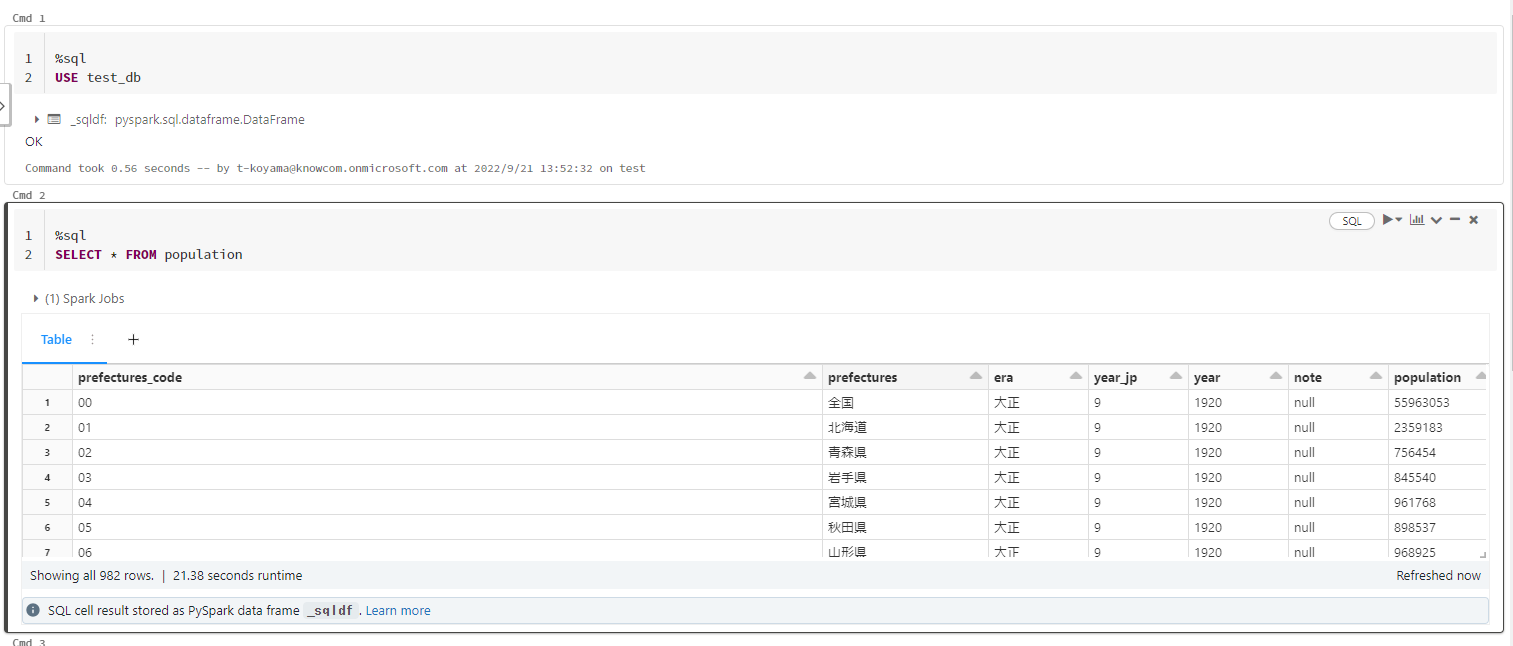Click the sort icon on the note column

[x=1377, y=376]
